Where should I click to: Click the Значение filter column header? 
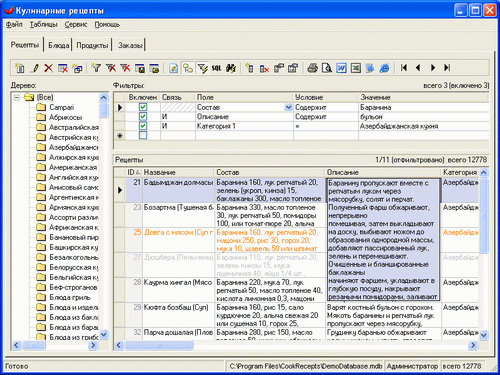click(423, 97)
